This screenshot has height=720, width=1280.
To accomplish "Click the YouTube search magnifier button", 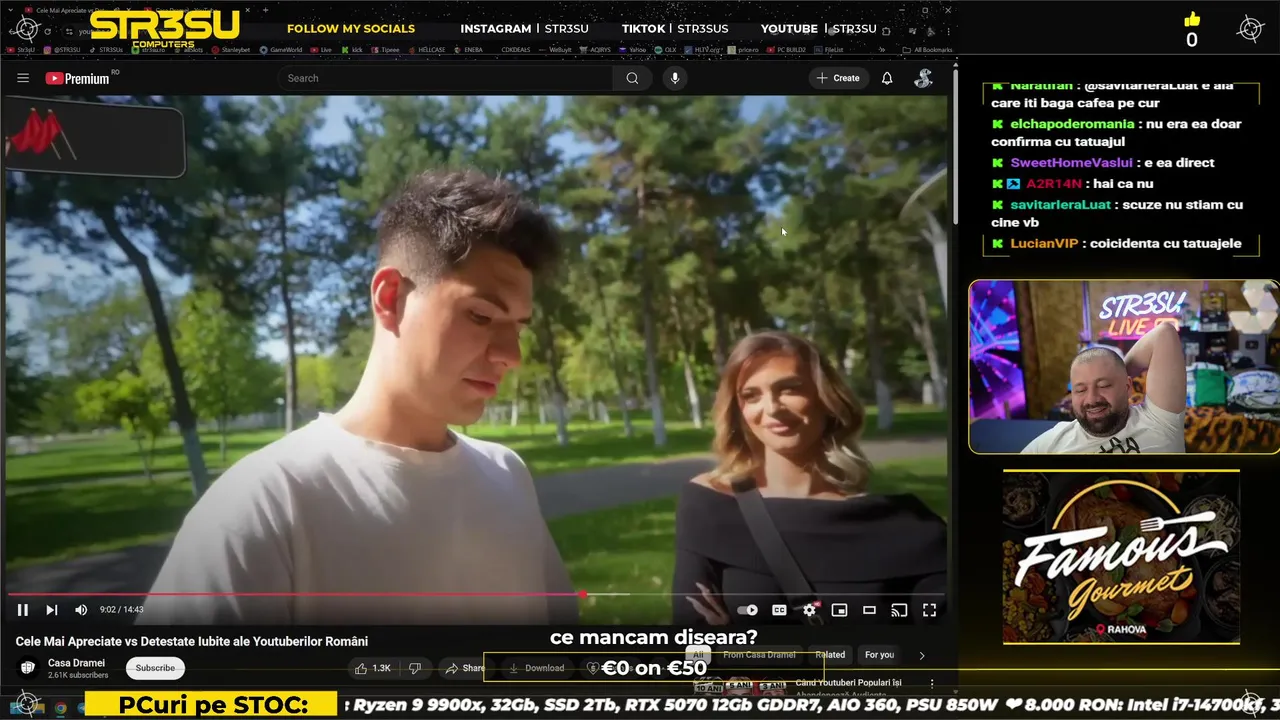I will pyautogui.click(x=632, y=78).
